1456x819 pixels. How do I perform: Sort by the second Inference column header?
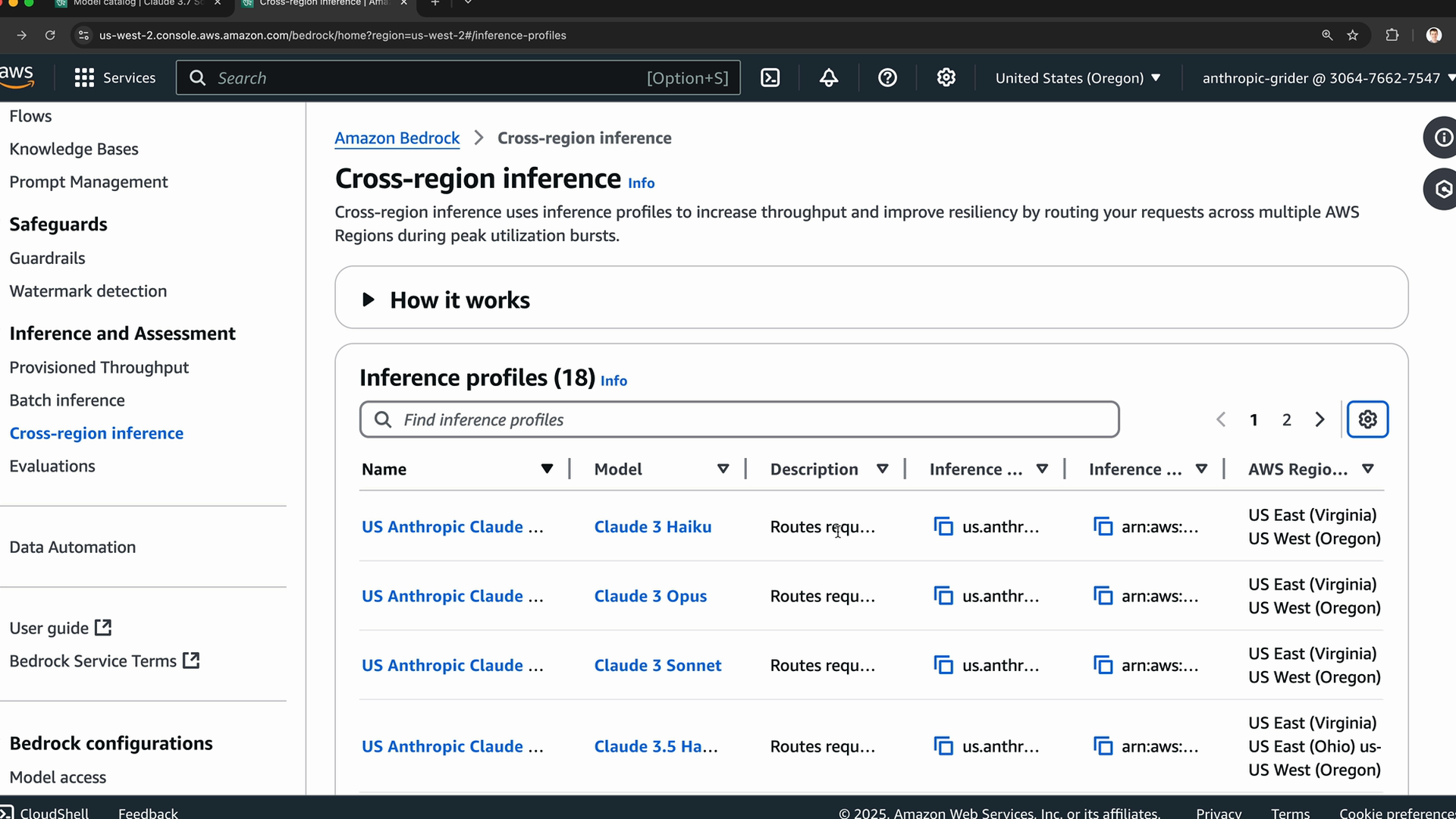pyautogui.click(x=1201, y=469)
